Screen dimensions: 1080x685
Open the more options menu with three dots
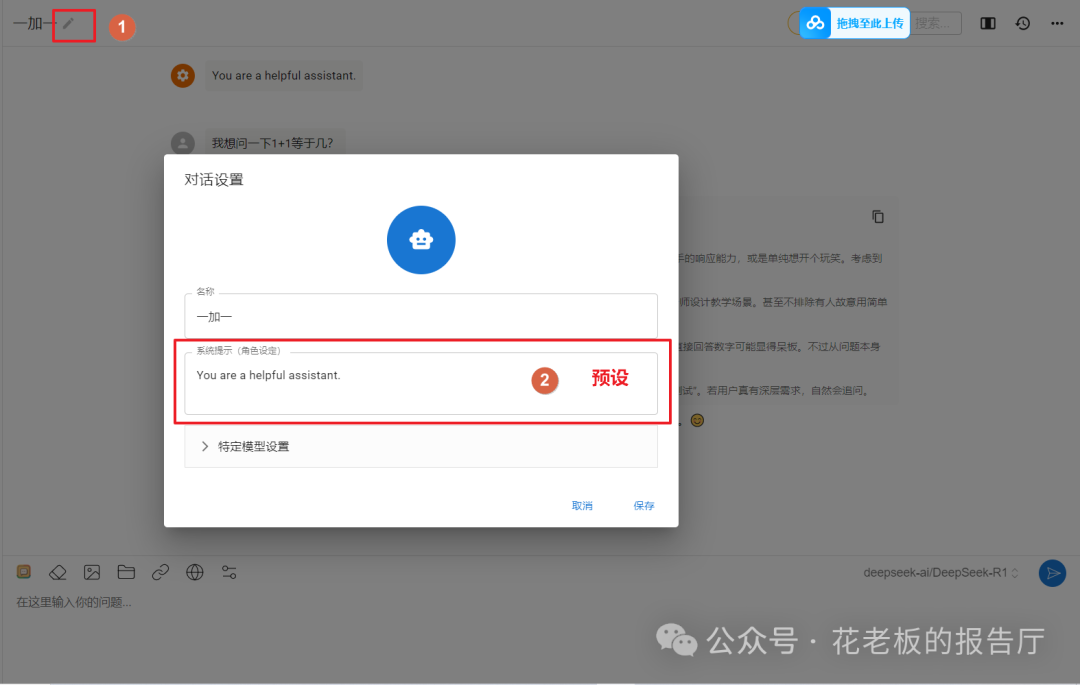click(x=1057, y=22)
